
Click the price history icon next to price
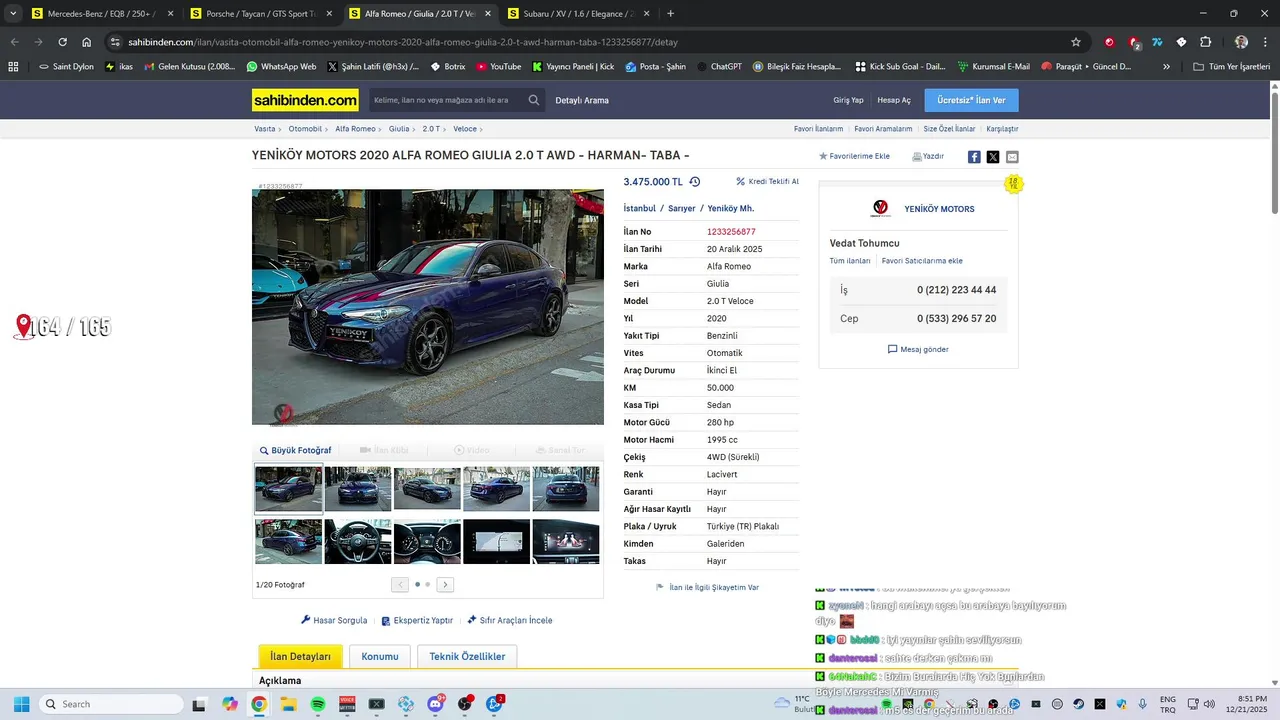(695, 182)
